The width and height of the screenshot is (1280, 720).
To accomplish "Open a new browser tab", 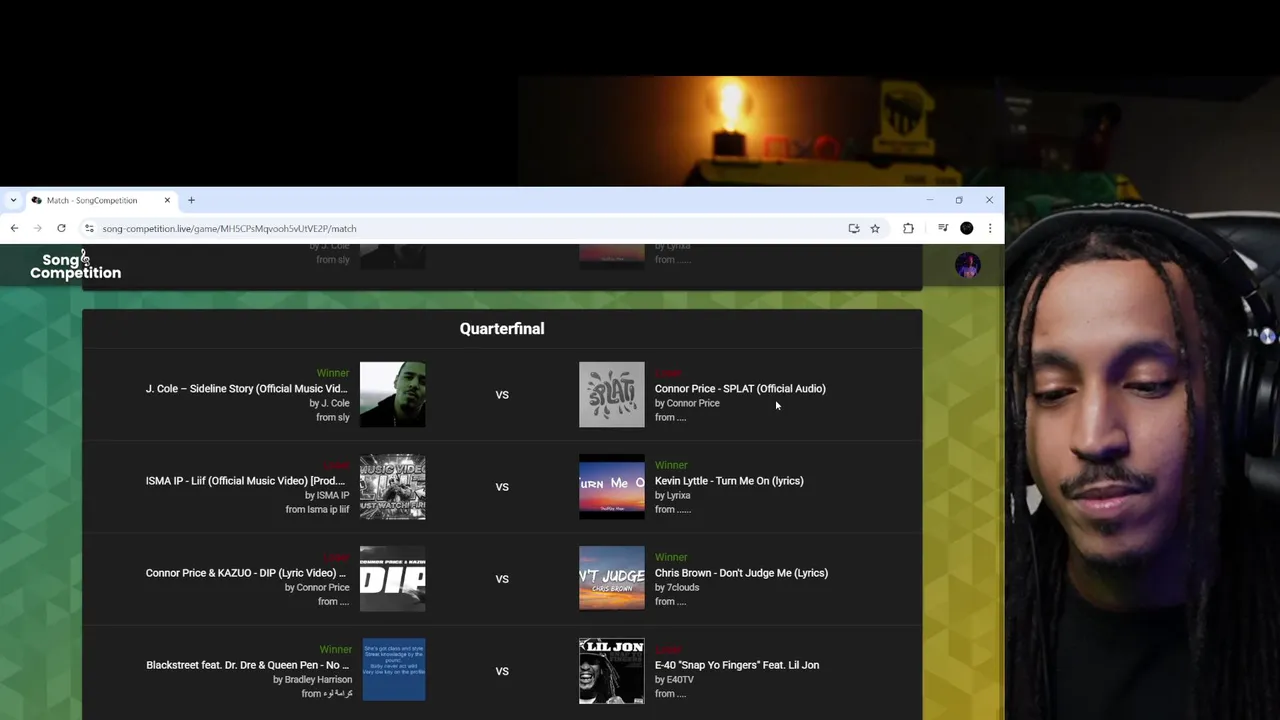I will pos(191,200).
